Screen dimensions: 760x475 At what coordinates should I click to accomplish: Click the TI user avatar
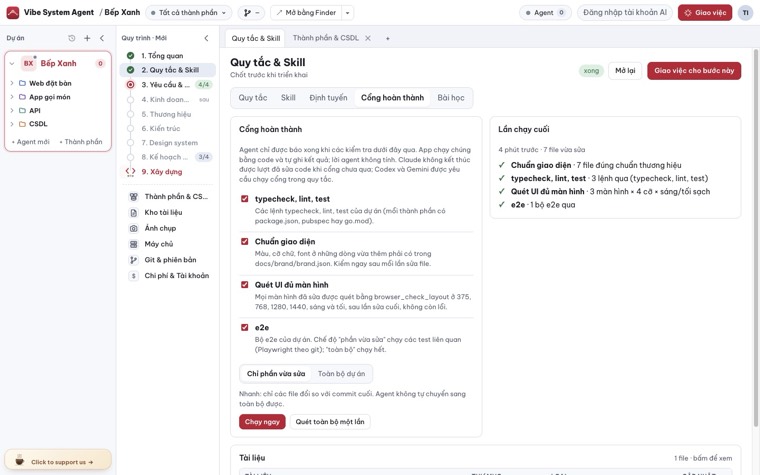click(745, 13)
